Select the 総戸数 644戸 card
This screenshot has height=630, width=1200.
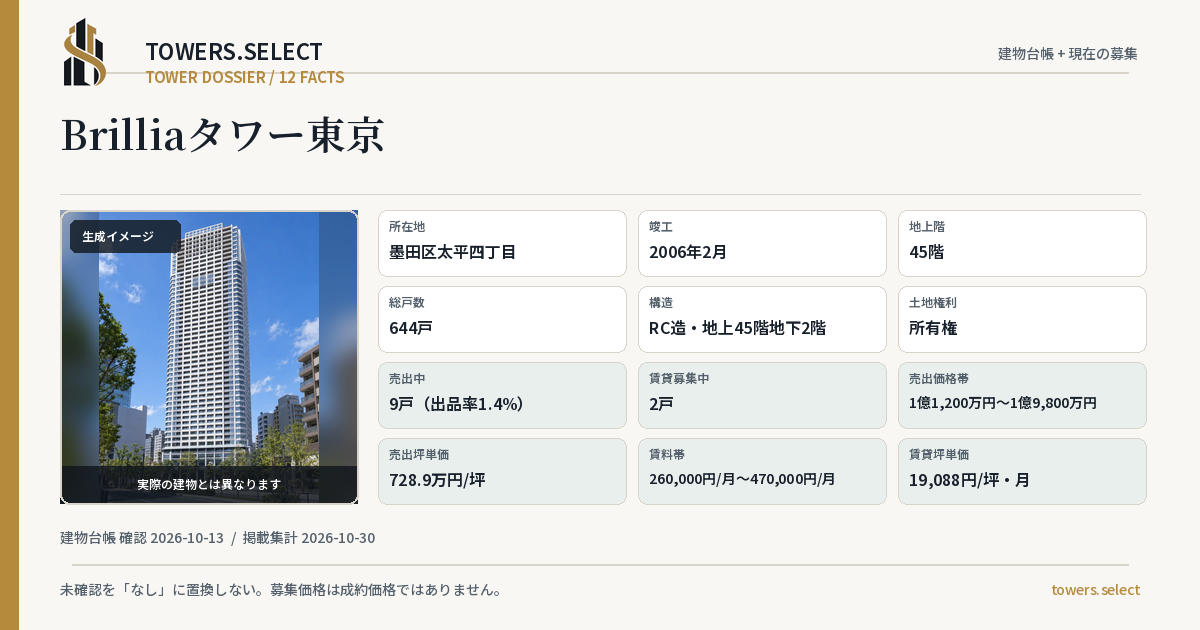click(x=502, y=319)
